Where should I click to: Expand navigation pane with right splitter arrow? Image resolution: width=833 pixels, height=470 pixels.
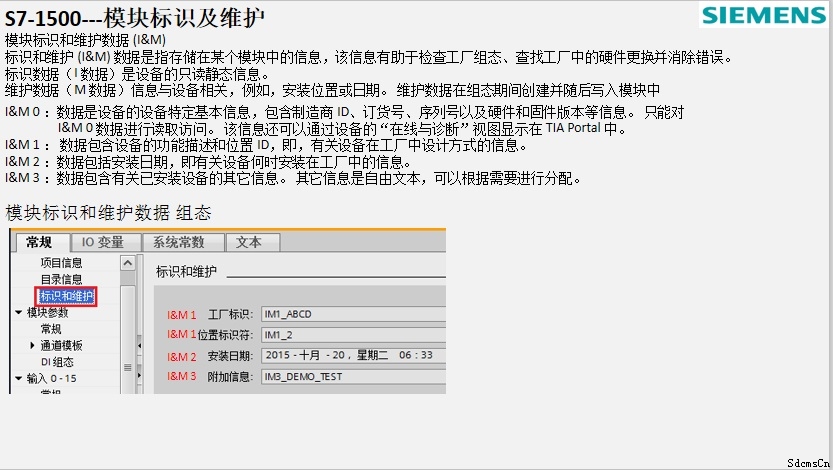click(139, 375)
